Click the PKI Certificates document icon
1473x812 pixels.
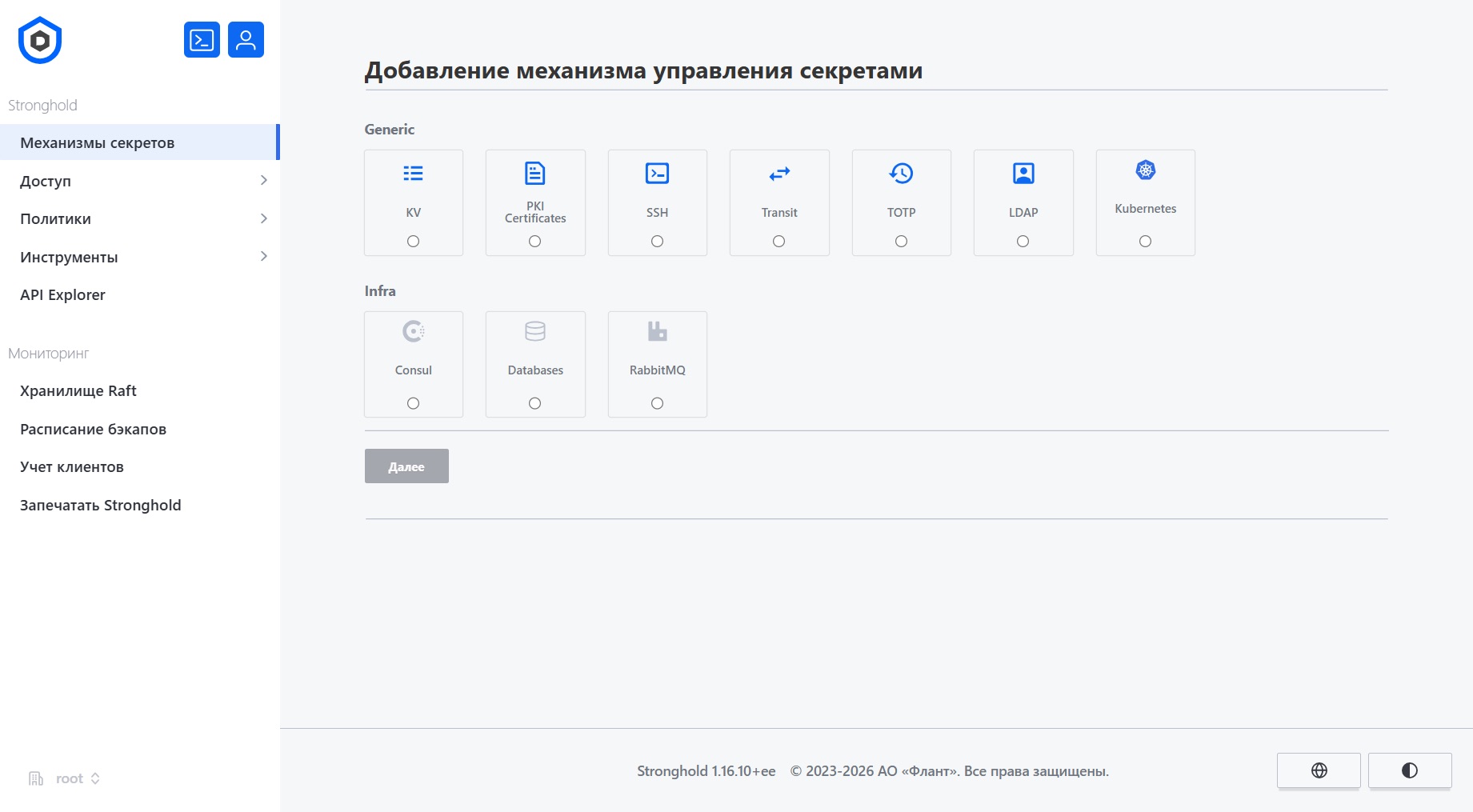click(x=535, y=173)
